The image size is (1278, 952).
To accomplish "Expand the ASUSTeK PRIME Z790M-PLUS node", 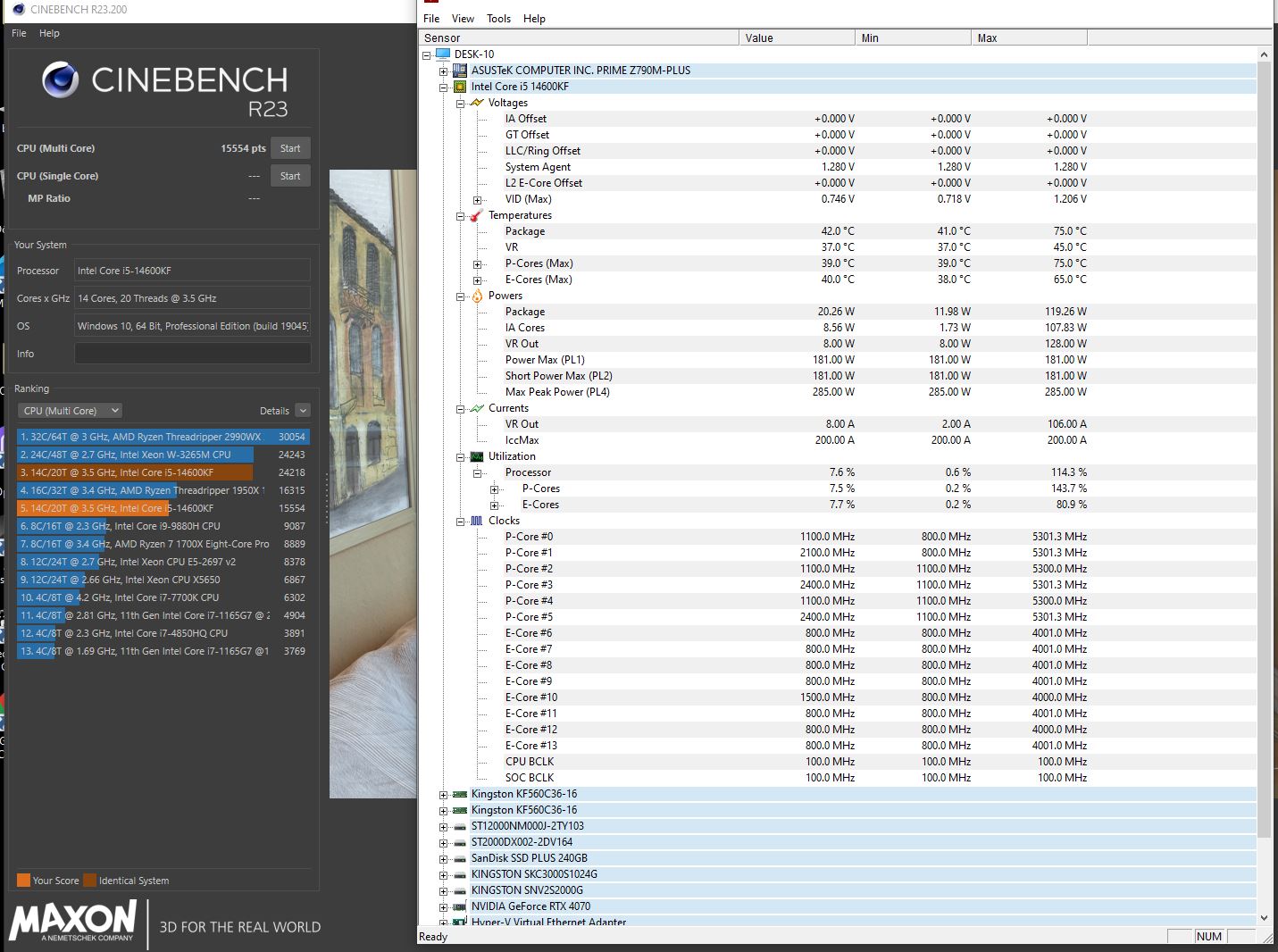I will point(444,71).
